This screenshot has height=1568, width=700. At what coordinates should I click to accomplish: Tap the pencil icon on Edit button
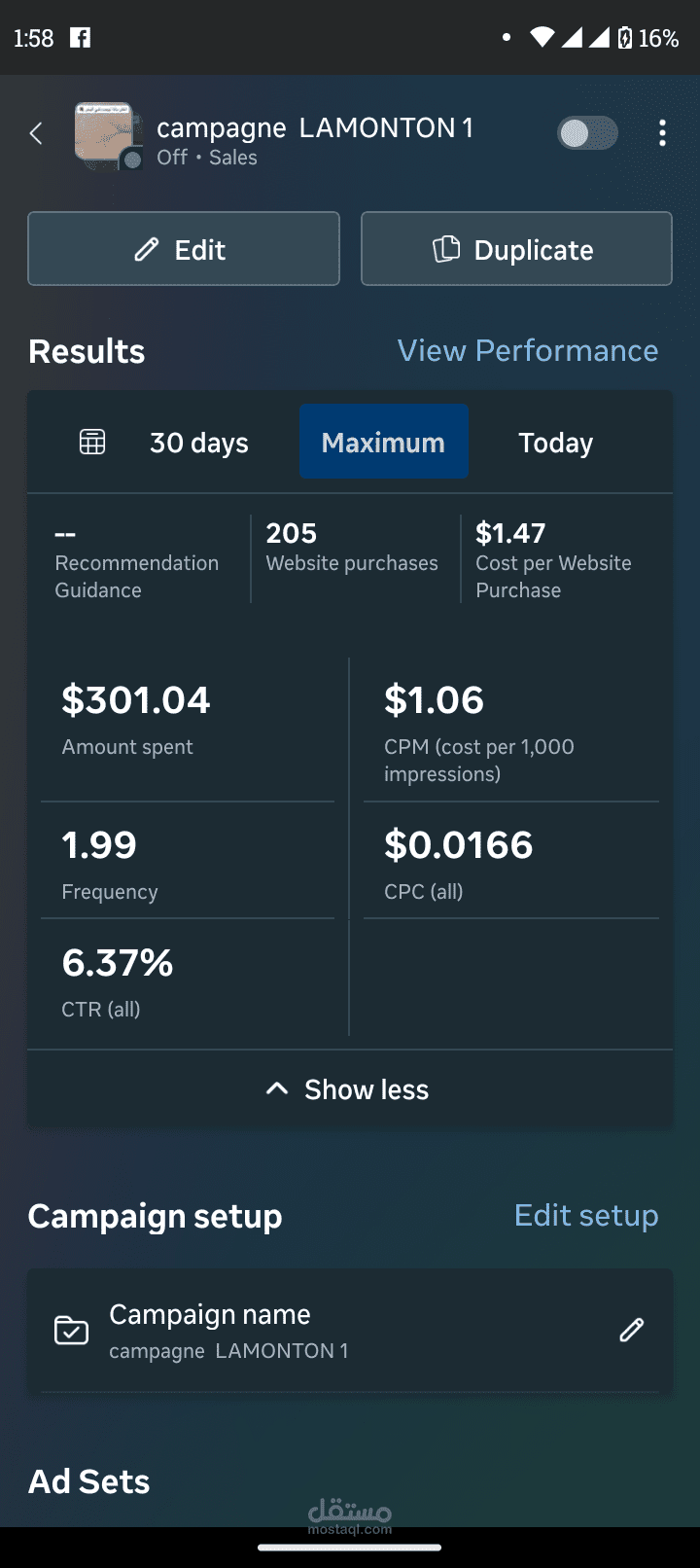coord(147,250)
